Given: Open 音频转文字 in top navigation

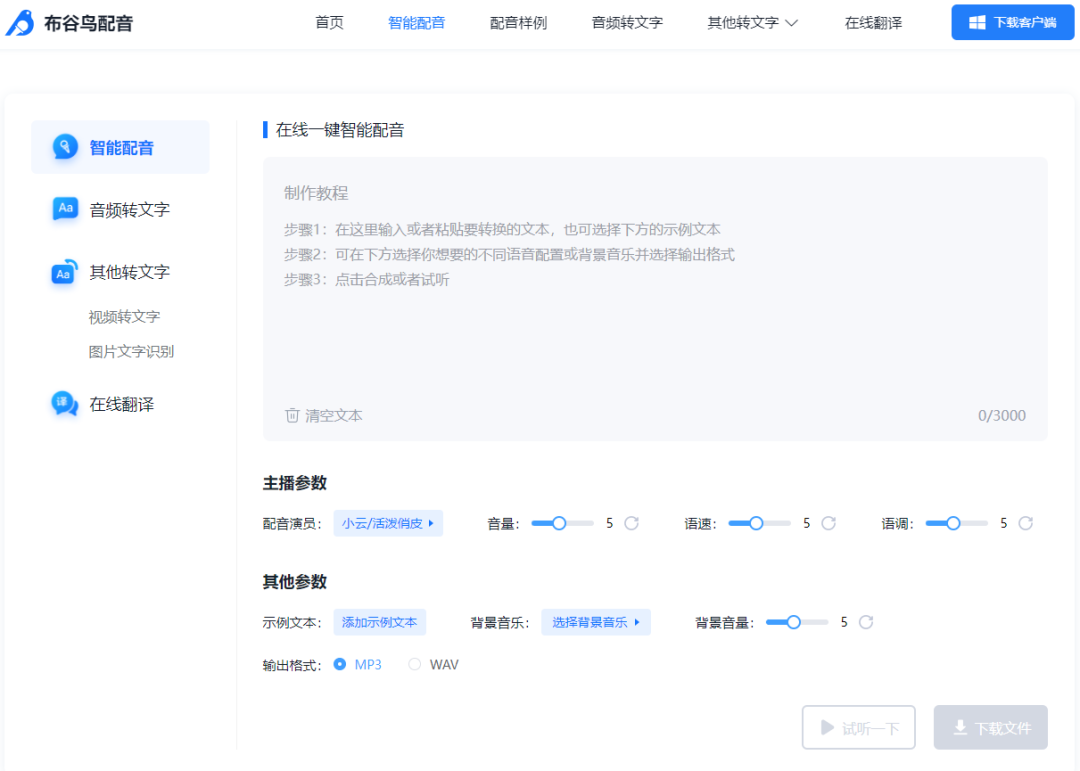Looking at the screenshot, I should click(627, 23).
